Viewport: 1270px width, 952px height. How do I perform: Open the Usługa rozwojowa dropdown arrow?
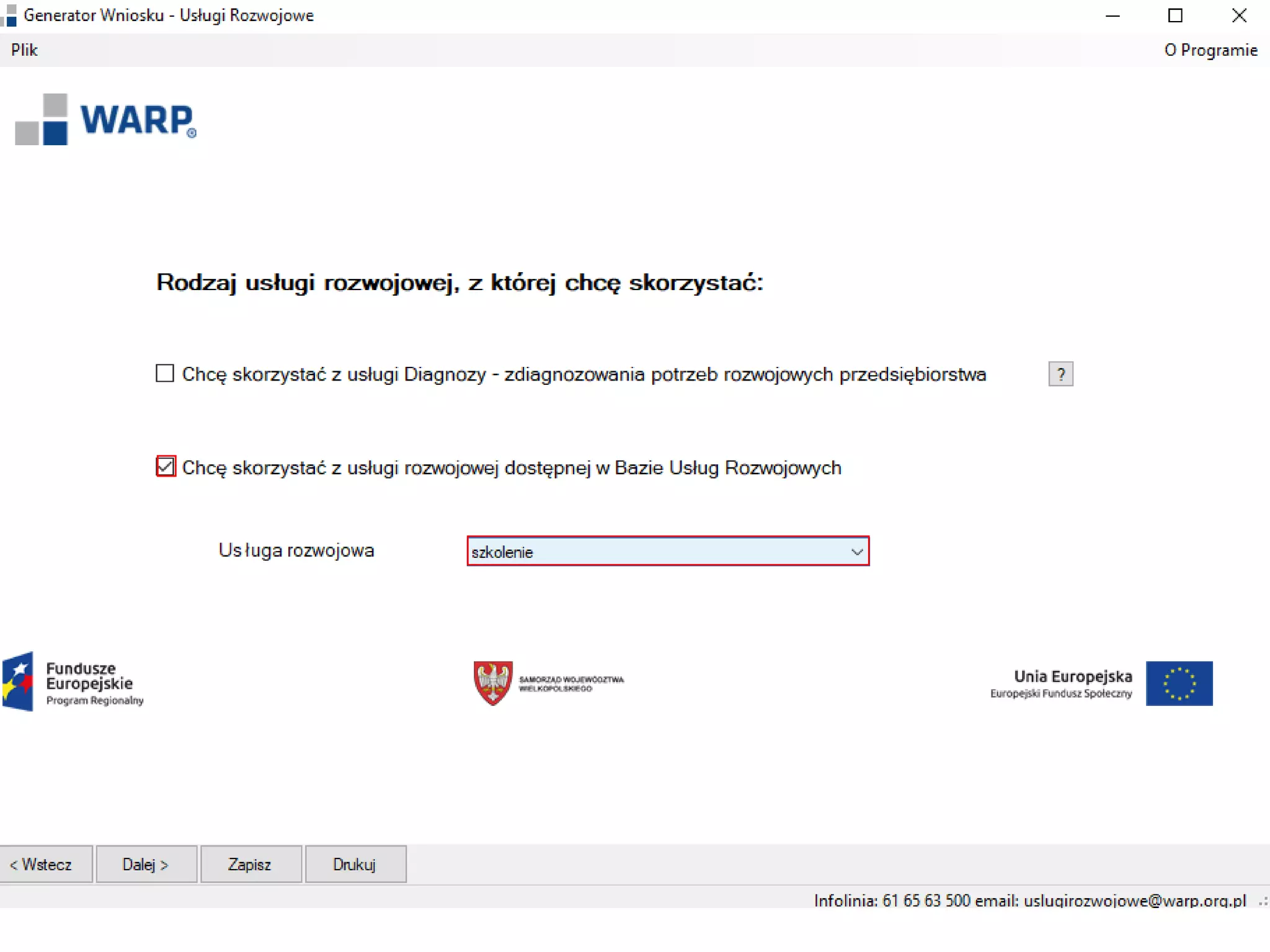[x=856, y=552]
